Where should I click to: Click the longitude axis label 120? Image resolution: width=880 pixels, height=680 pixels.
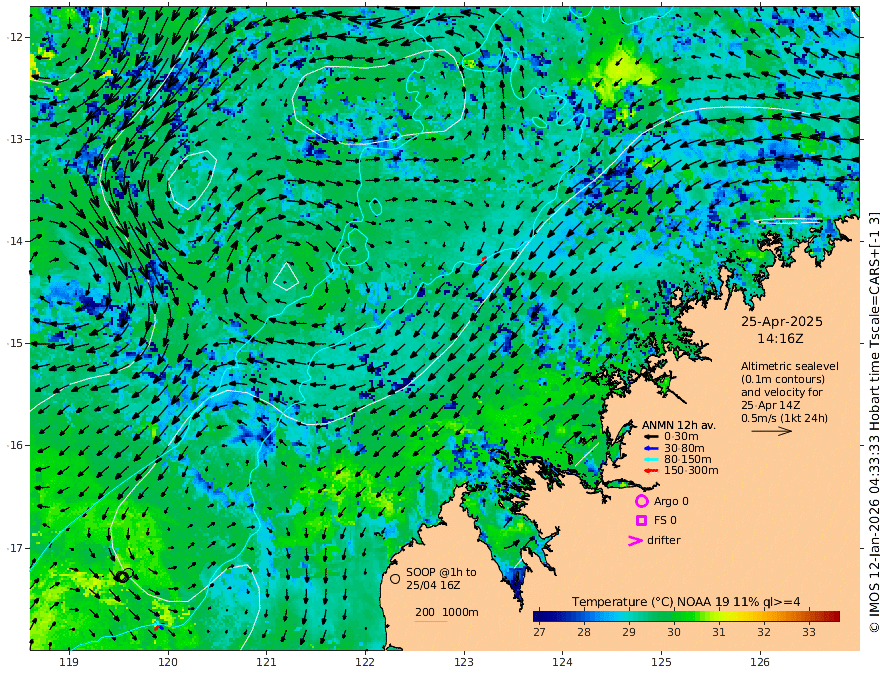[x=168, y=662]
